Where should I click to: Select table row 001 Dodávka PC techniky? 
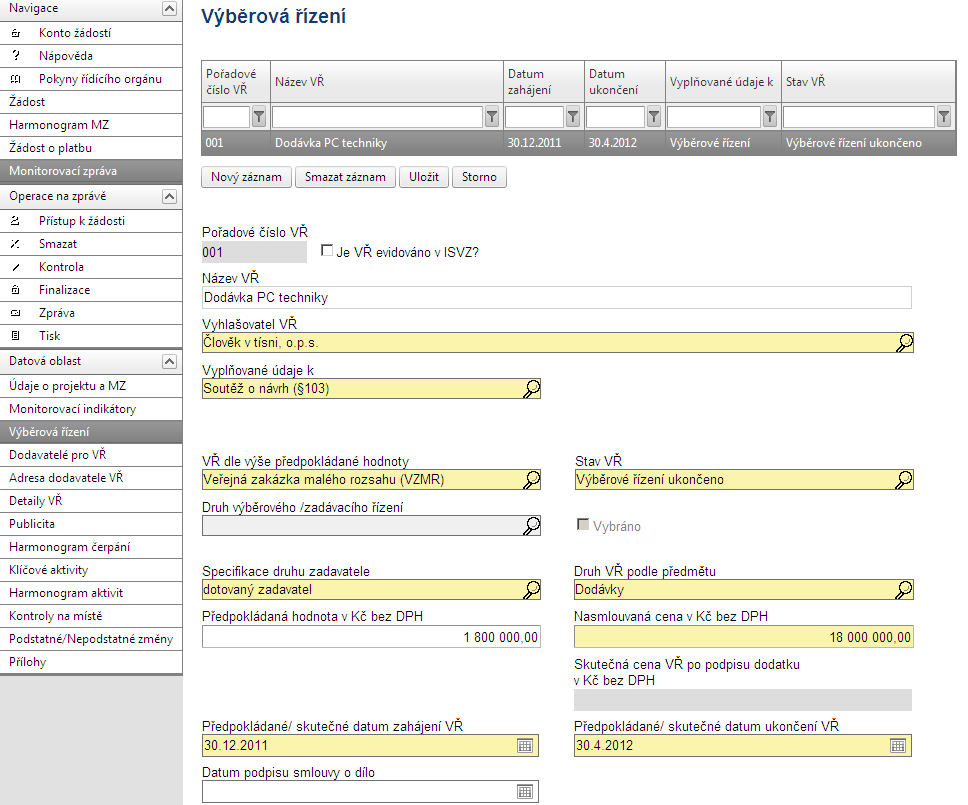[578, 143]
